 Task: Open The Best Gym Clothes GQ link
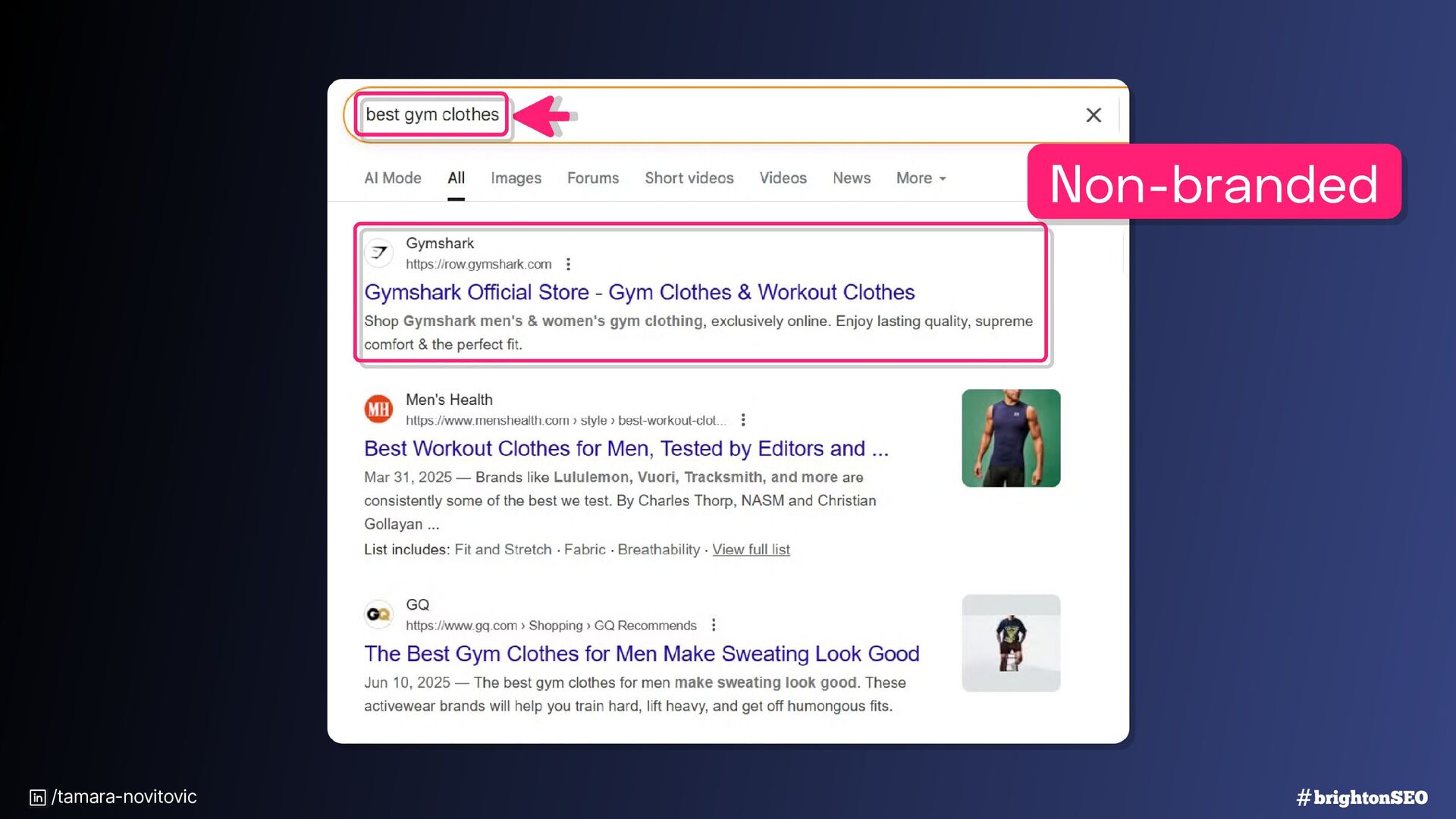pyautogui.click(x=641, y=654)
